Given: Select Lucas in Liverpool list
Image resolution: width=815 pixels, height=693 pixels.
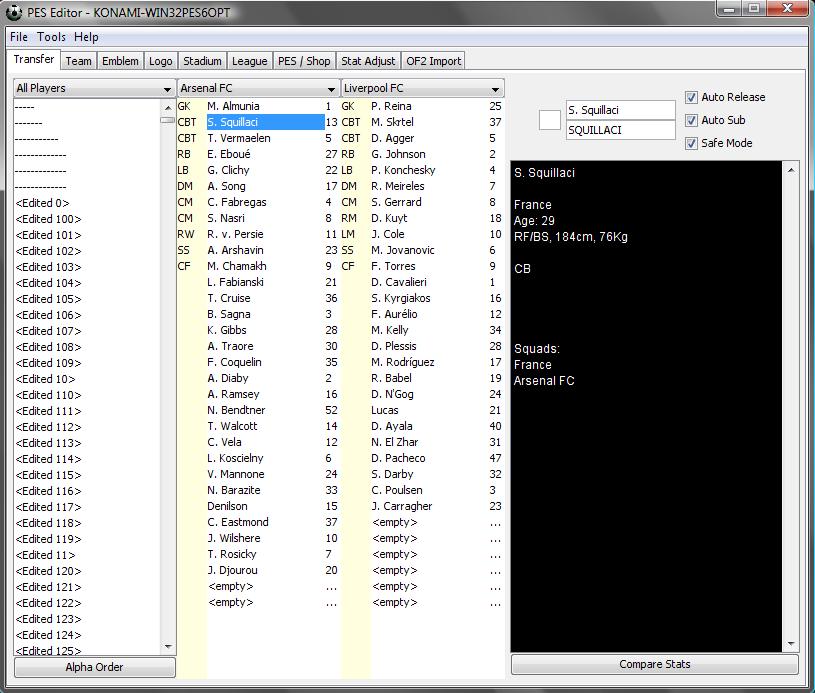Looking at the screenshot, I should click(422, 410).
